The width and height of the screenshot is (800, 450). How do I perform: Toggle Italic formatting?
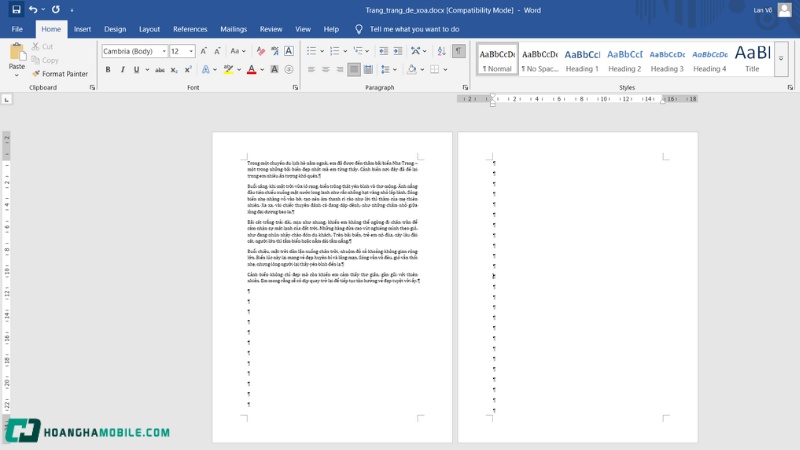[122, 70]
